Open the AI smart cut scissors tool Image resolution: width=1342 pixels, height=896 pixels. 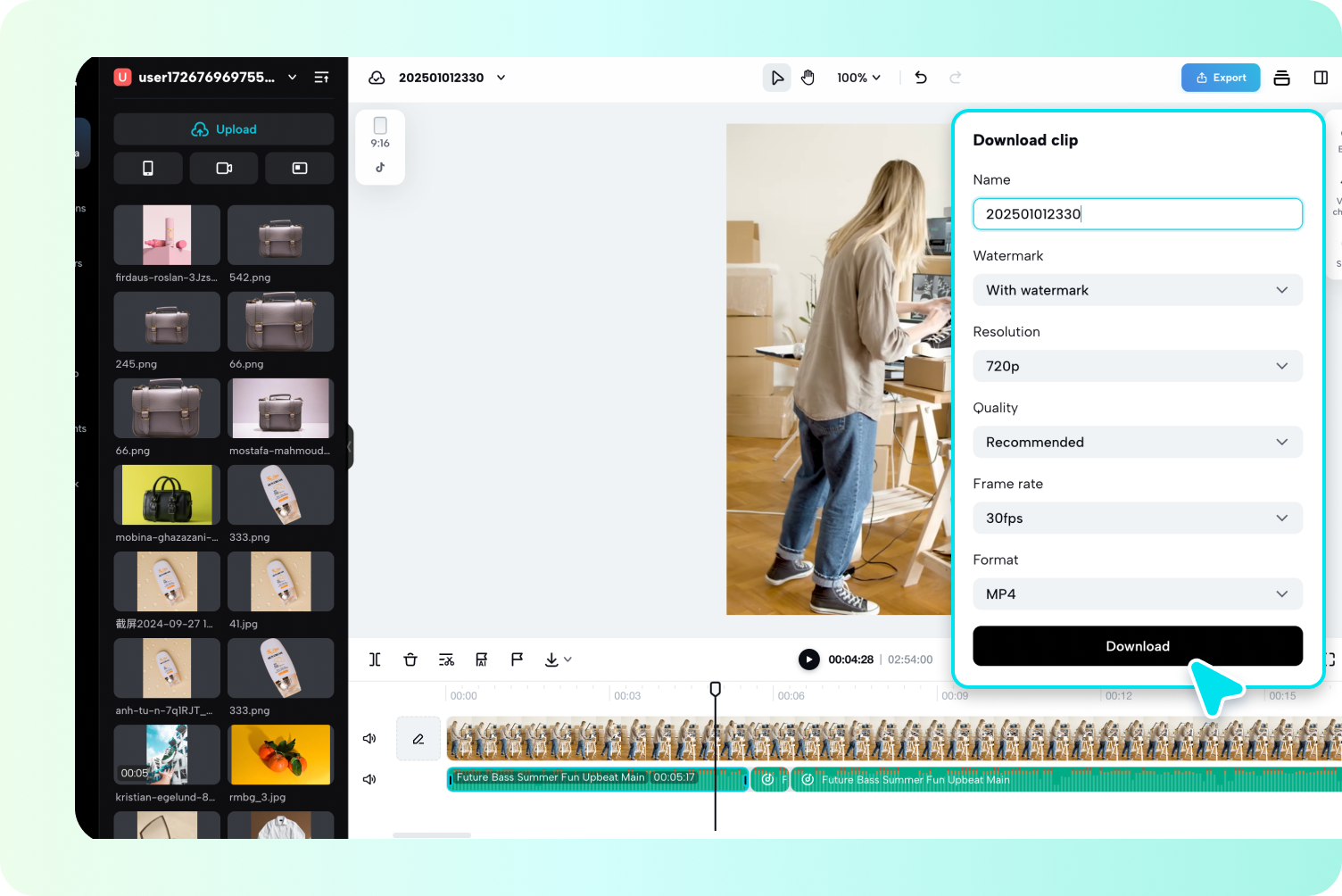click(446, 660)
